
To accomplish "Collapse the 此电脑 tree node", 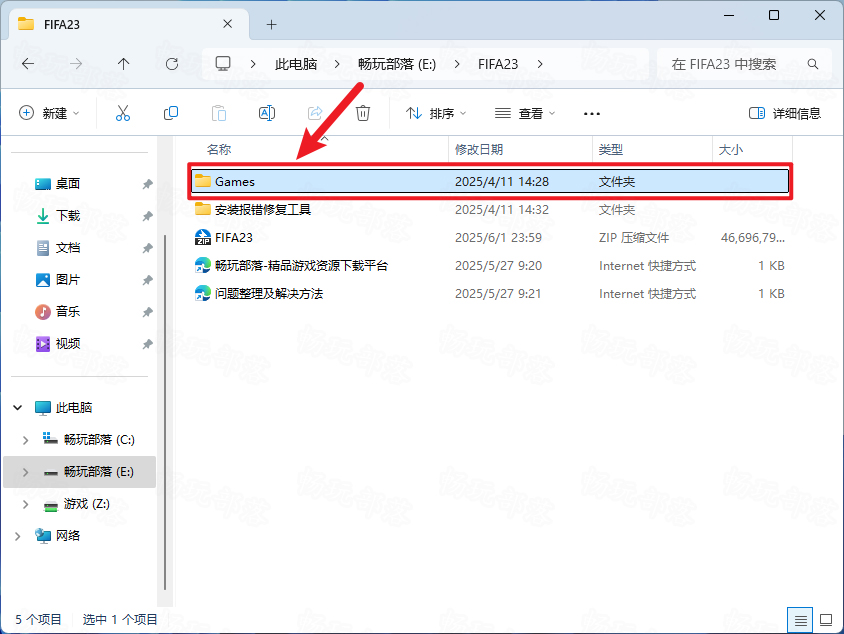I will [18, 407].
